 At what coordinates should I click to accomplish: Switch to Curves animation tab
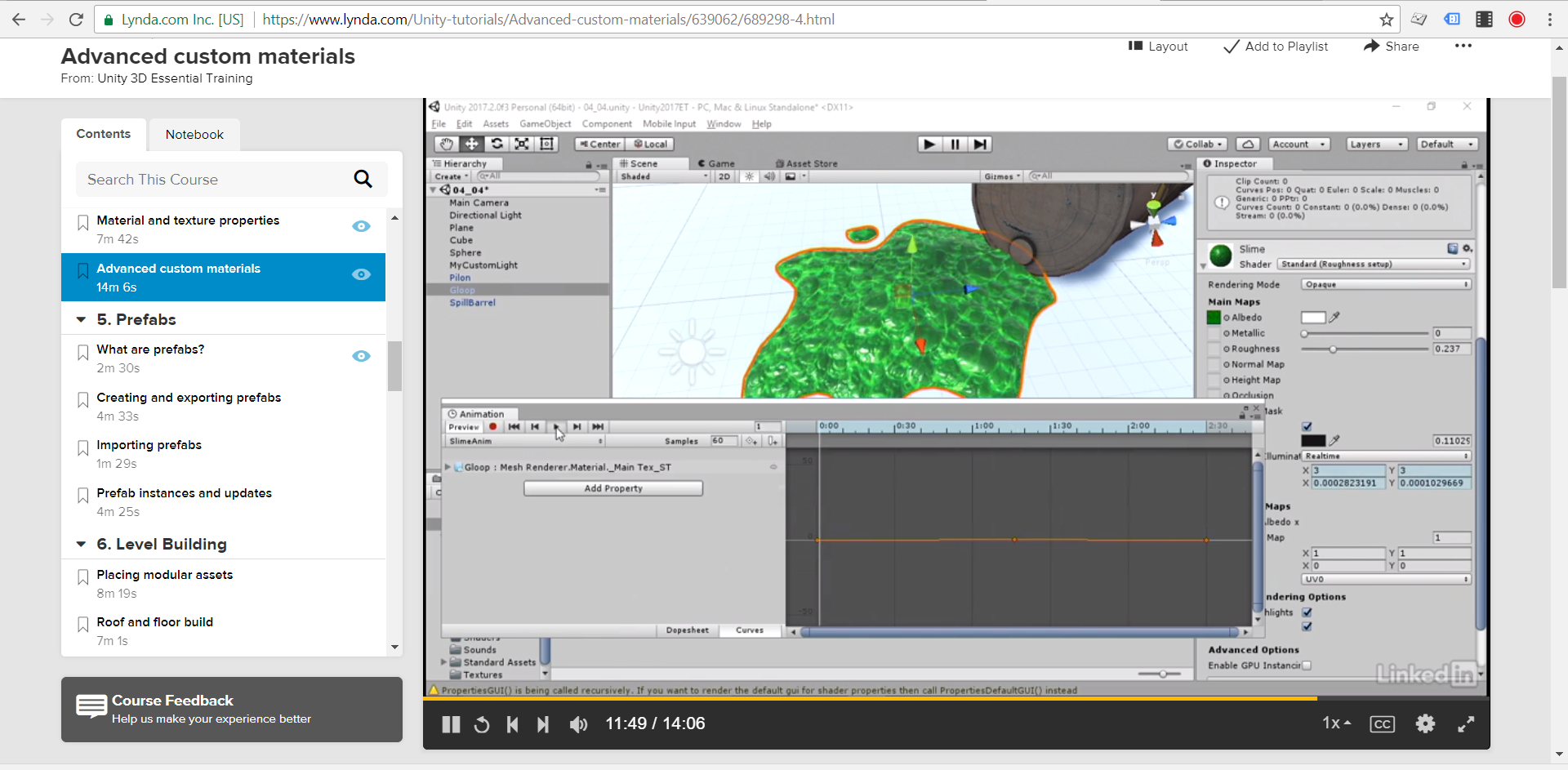750,630
